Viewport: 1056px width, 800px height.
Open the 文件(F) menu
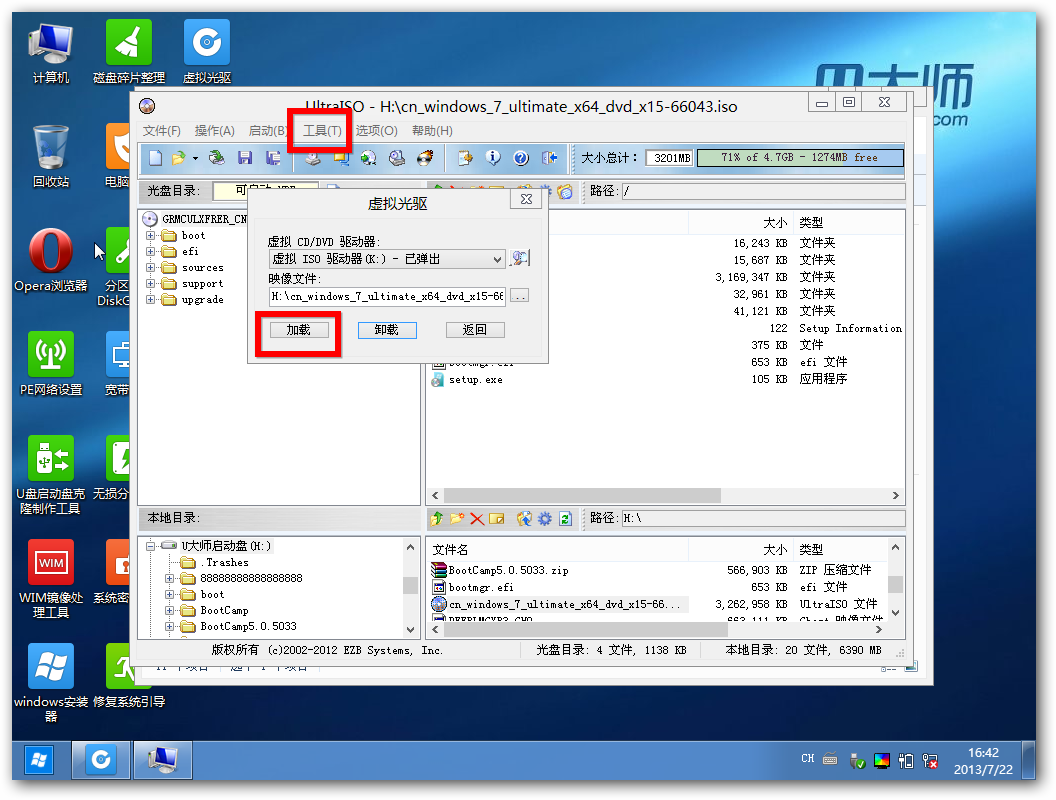click(162, 131)
